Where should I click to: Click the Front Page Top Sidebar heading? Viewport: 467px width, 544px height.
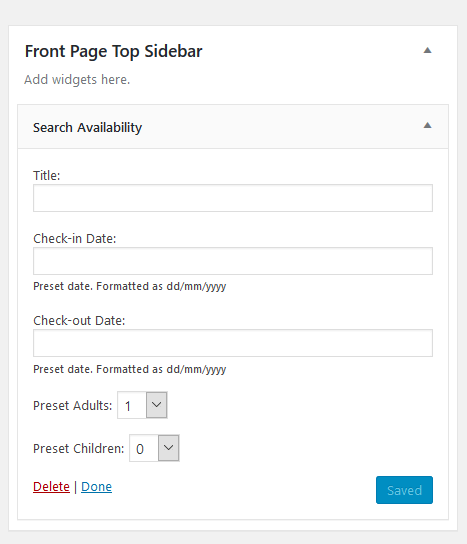113,52
